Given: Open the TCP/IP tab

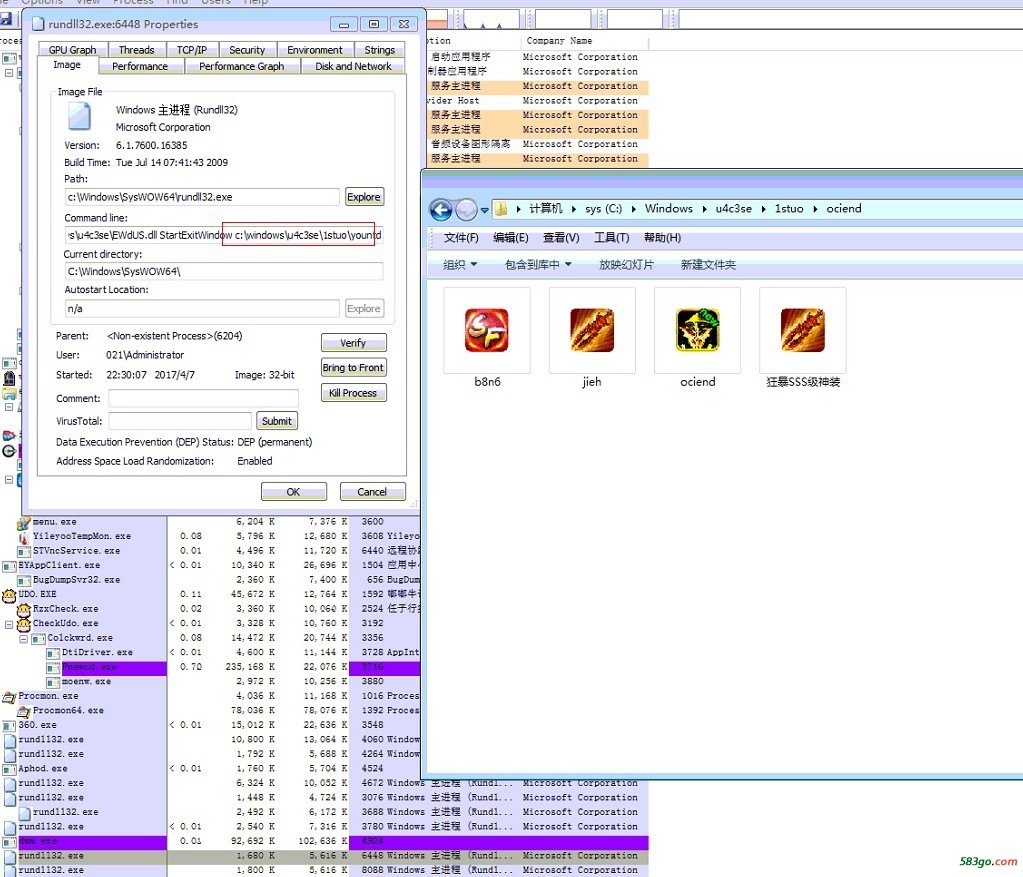Looking at the screenshot, I should click(192, 50).
